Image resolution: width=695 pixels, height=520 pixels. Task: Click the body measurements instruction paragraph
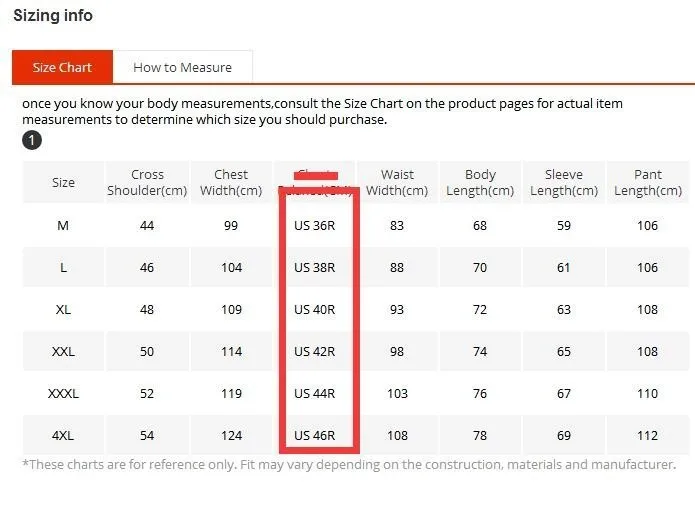pos(322,112)
